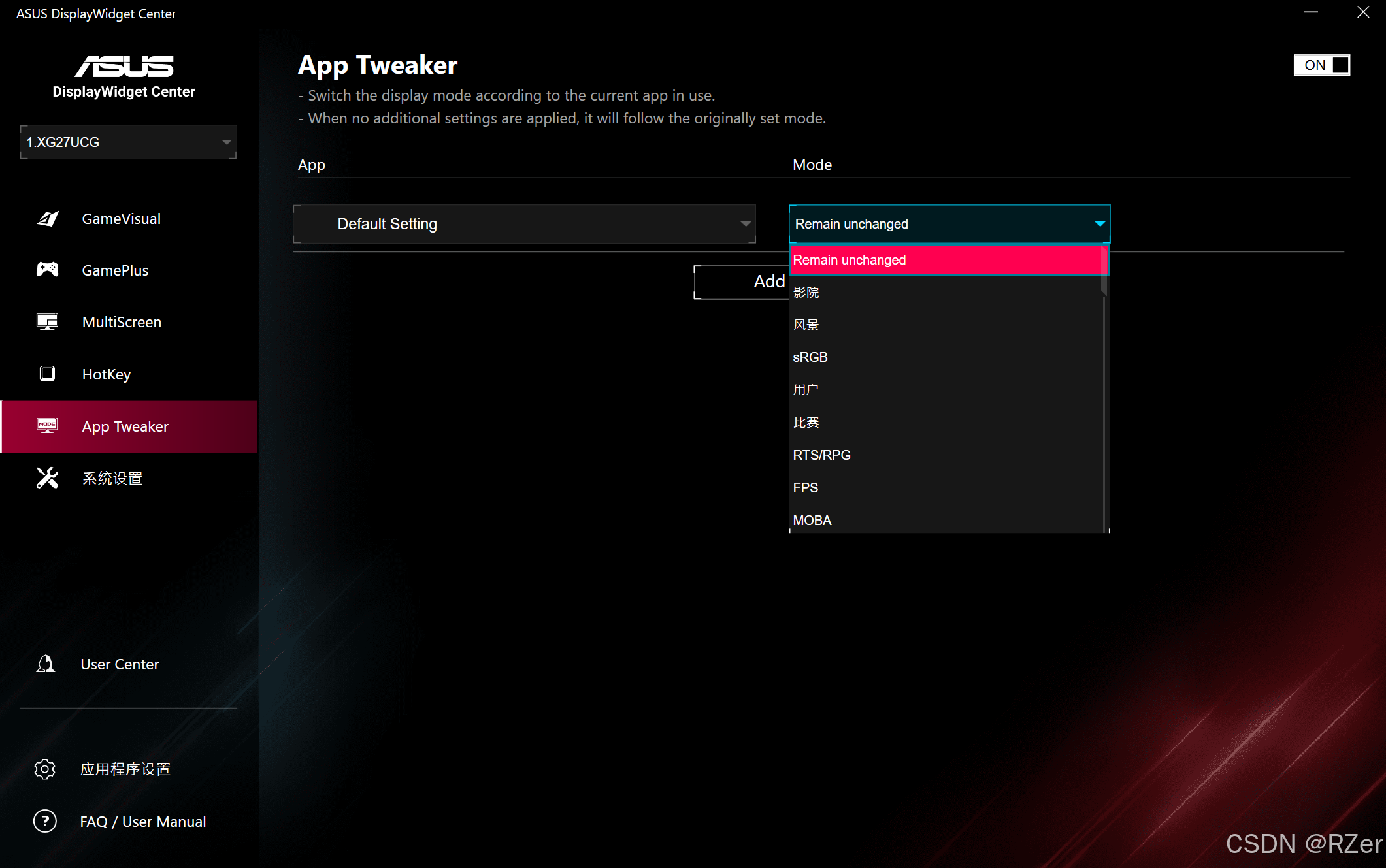Image resolution: width=1386 pixels, height=868 pixels.
Task: Pick FPS mode from the list
Action: pyautogui.click(x=946, y=488)
